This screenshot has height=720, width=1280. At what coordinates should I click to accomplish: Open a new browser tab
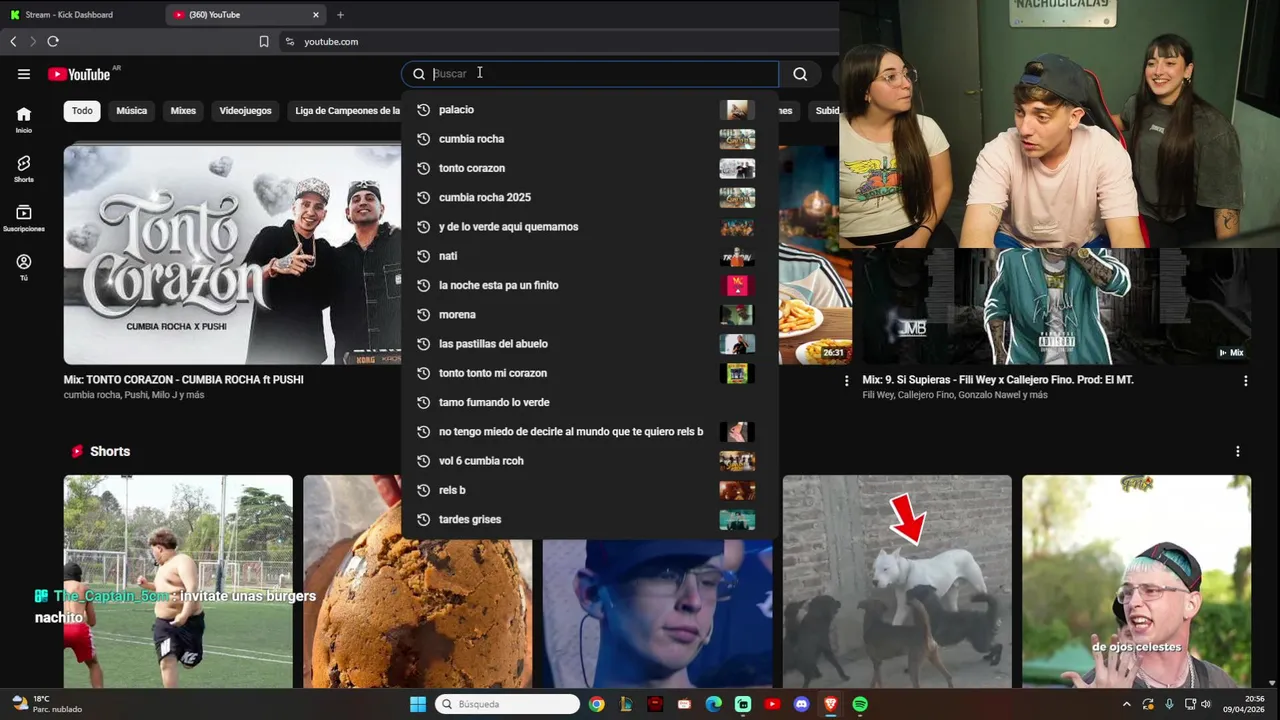click(x=340, y=15)
